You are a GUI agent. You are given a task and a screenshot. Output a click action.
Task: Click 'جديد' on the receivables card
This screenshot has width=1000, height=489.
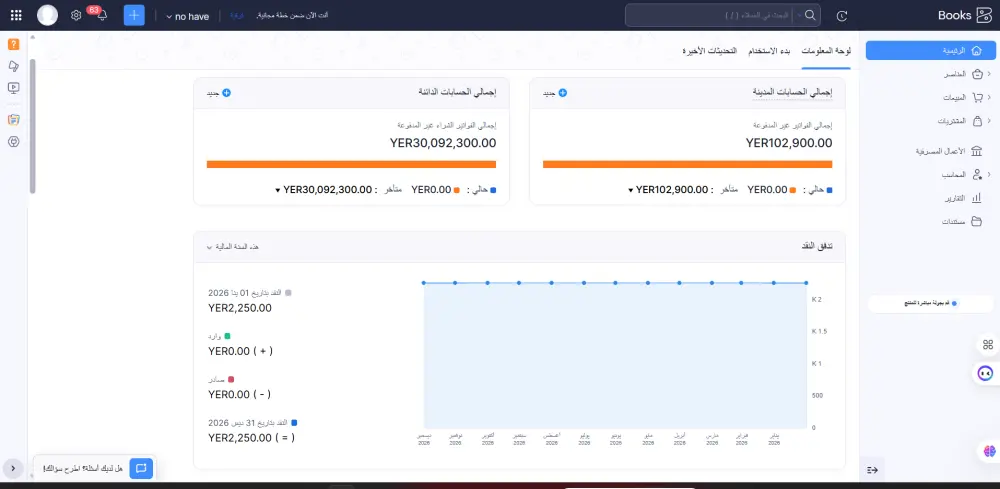pos(555,93)
